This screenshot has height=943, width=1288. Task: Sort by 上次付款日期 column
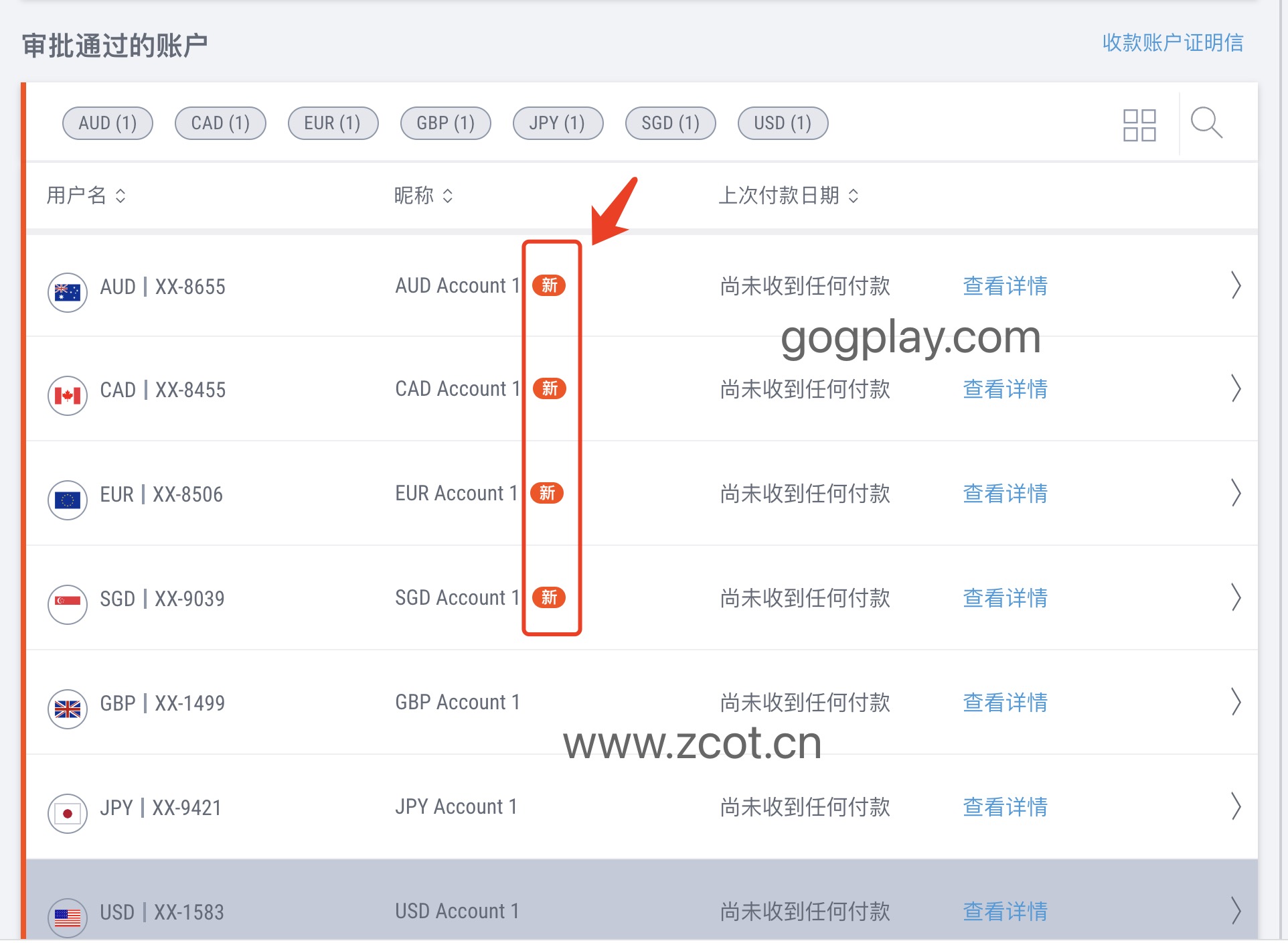(789, 196)
